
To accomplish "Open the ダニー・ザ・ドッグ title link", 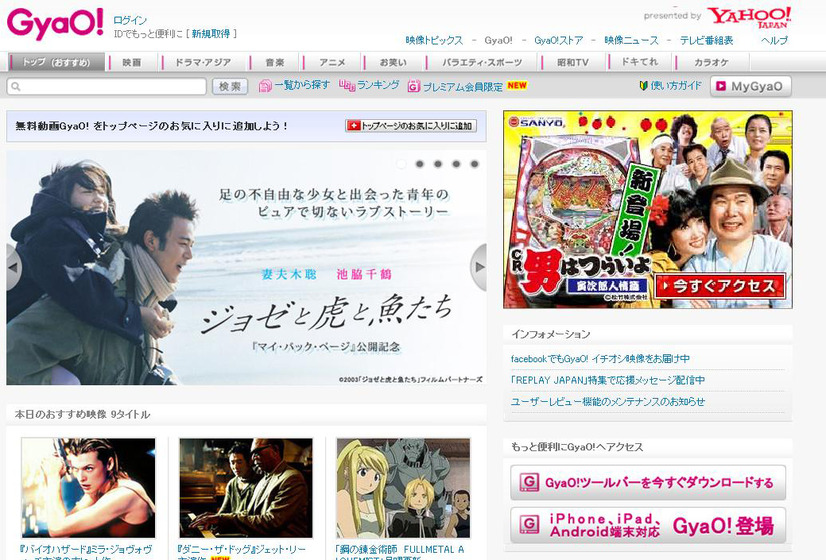I will [242, 552].
